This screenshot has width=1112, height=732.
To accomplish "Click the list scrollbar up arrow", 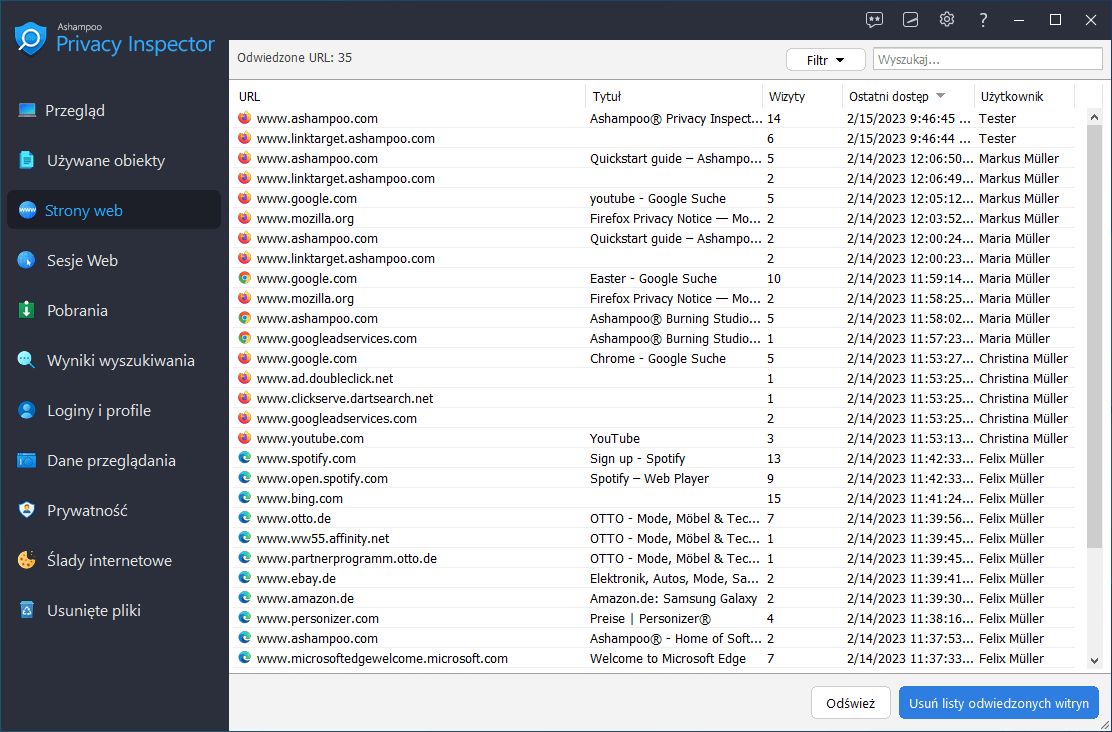I will tap(1094, 117).
